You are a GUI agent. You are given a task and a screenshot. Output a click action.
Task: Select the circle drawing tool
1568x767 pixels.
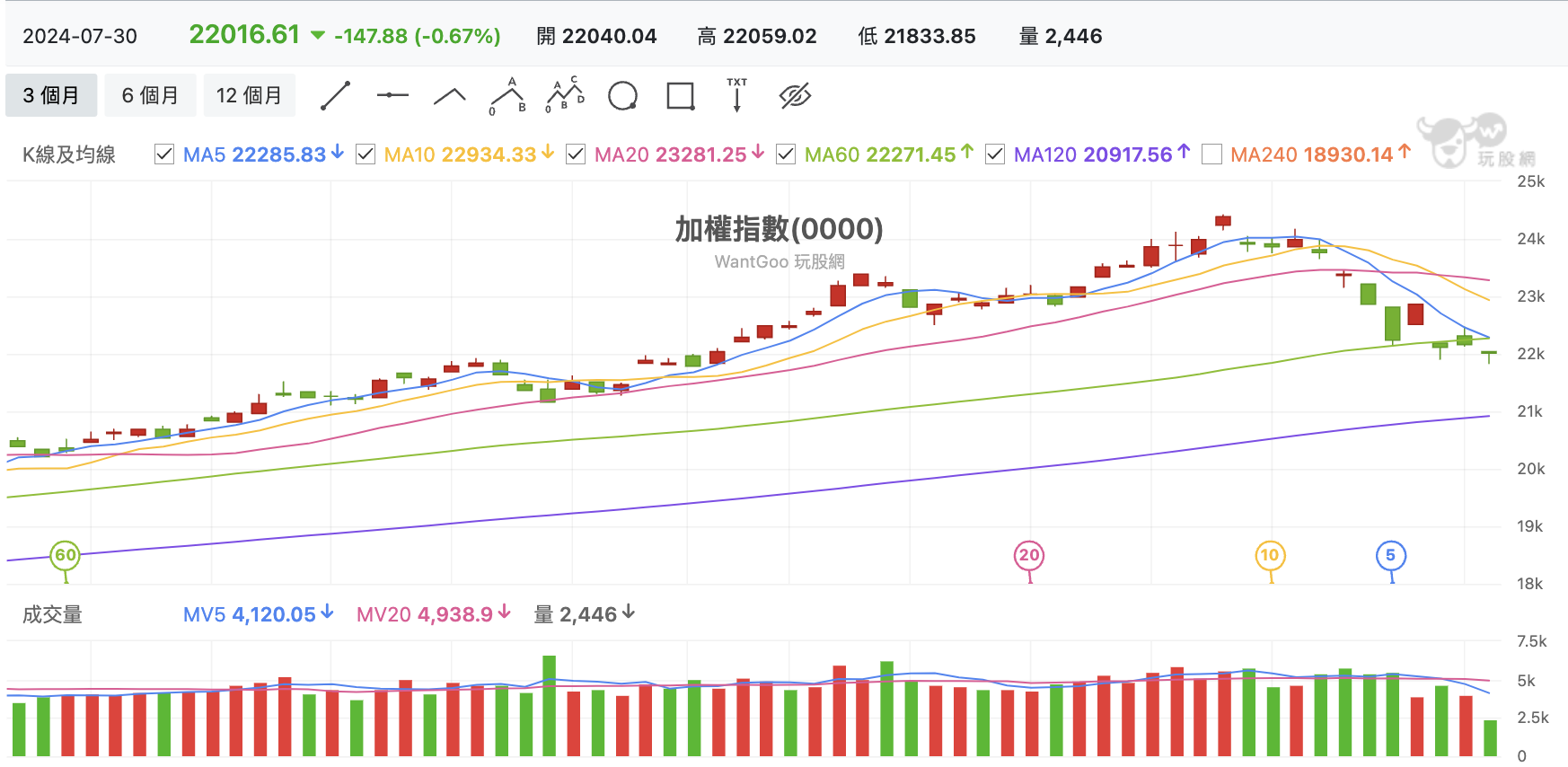pyautogui.click(x=622, y=95)
